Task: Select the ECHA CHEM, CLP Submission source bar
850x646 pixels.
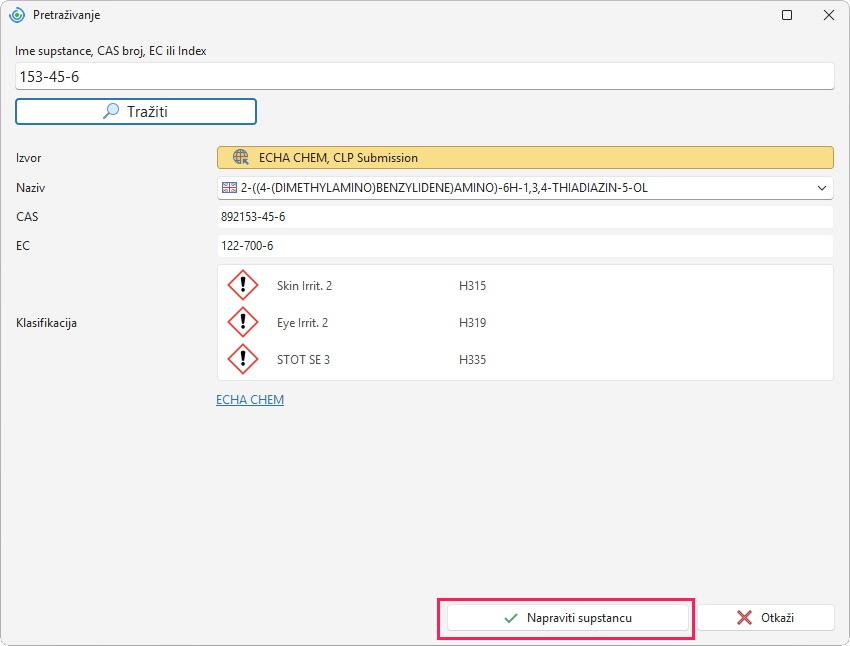Action: point(525,158)
